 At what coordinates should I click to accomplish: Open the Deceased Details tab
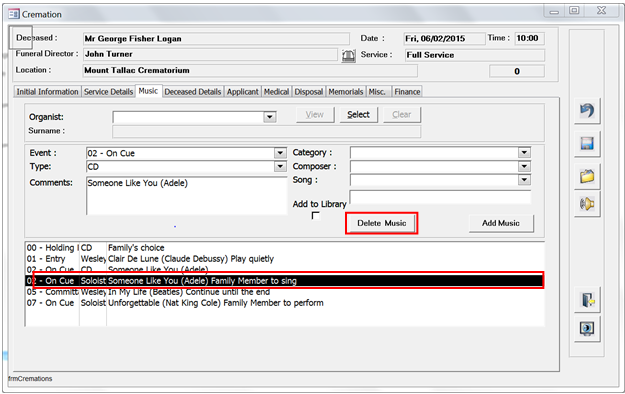[193, 92]
